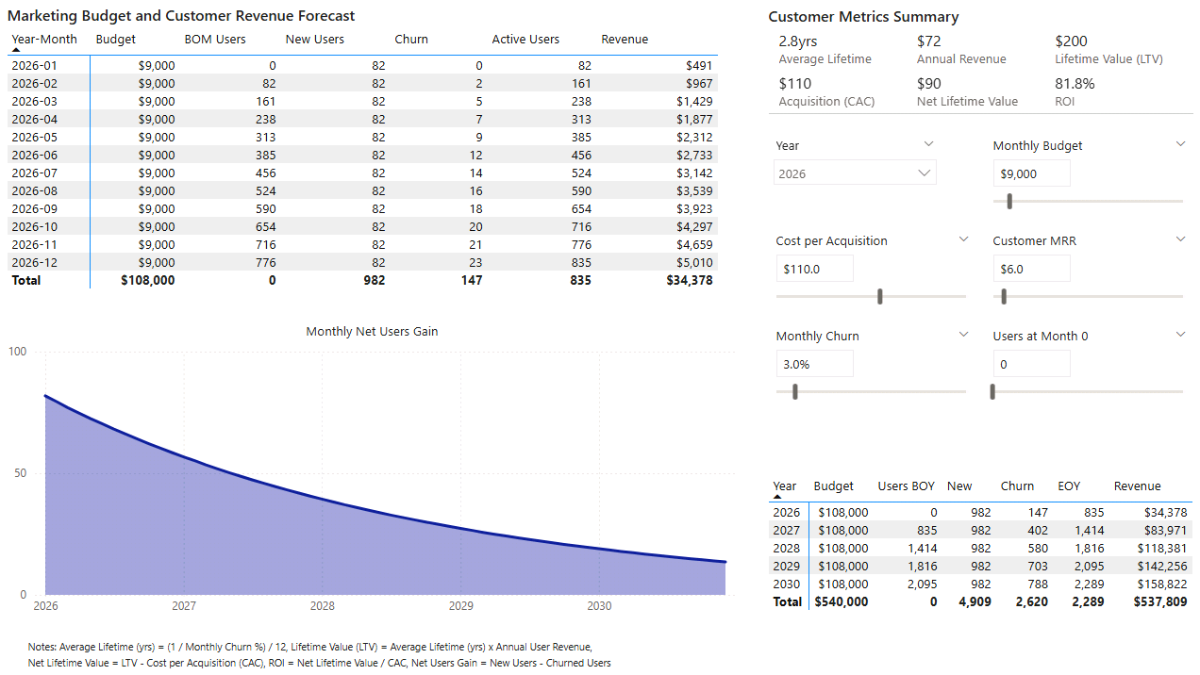The width and height of the screenshot is (1200, 675).
Task: Click the Customer MRR $6.0 input field
Action: point(1031,269)
